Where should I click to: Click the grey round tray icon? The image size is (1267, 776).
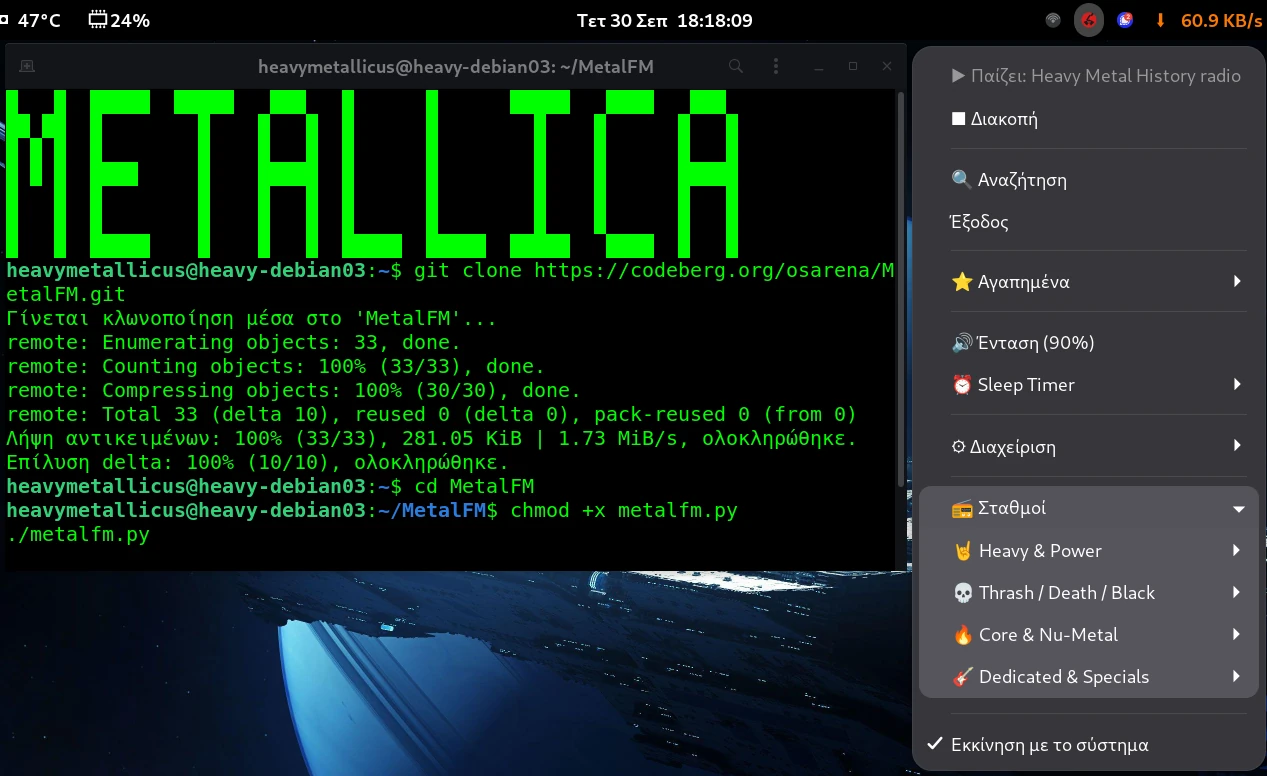pyautogui.click(x=1053, y=20)
